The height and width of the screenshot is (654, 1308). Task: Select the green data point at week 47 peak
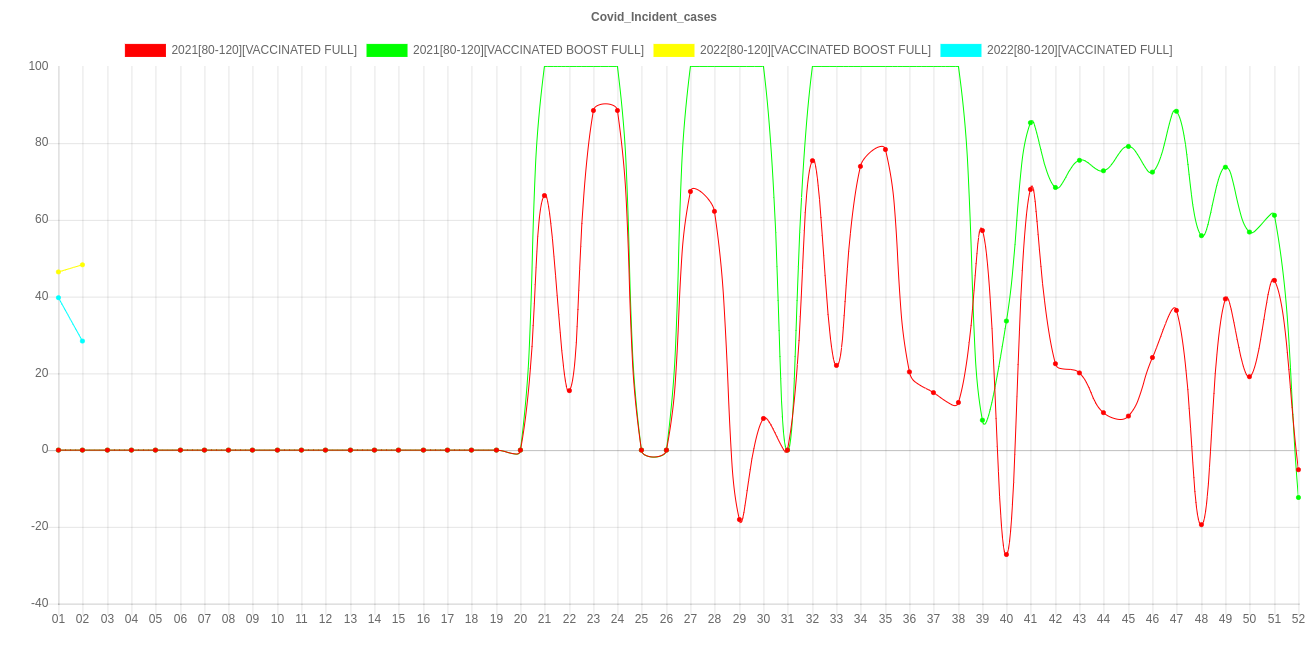coord(1176,111)
